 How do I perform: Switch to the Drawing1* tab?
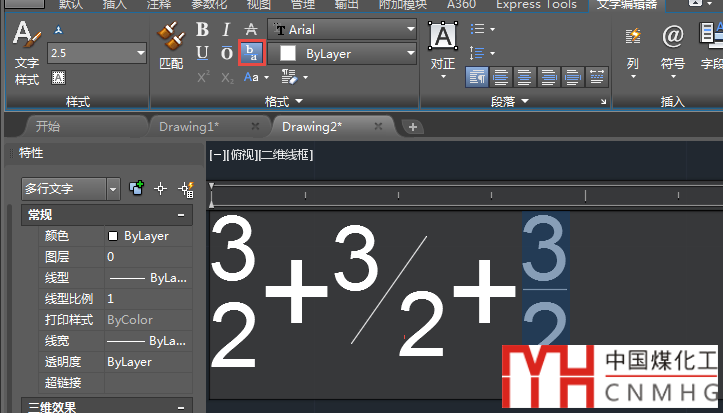[188, 127]
